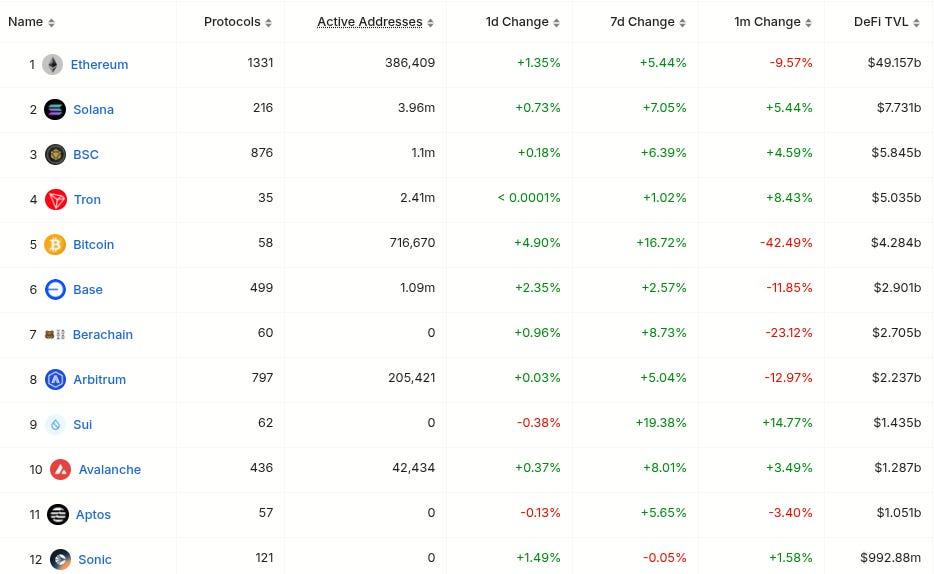This screenshot has height=574, width=934.
Task: Click the Base chain logo icon
Action: [x=55, y=289]
